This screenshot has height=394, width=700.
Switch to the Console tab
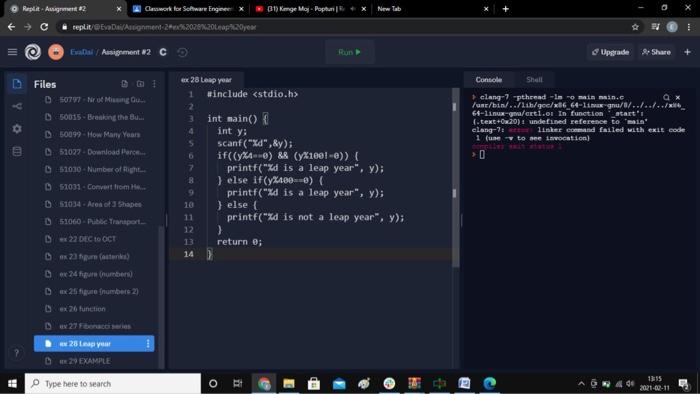point(488,80)
